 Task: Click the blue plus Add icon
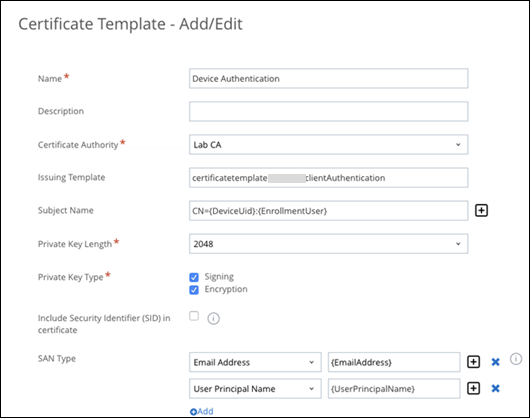pos(193,412)
